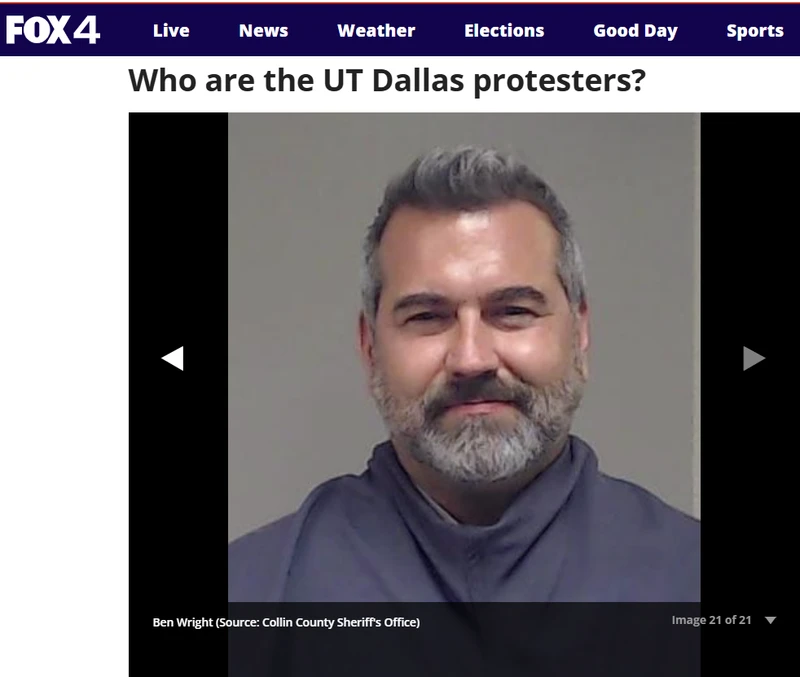Image resolution: width=800 pixels, height=677 pixels.
Task: Click the FOX 4 logo
Action: [x=53, y=30]
